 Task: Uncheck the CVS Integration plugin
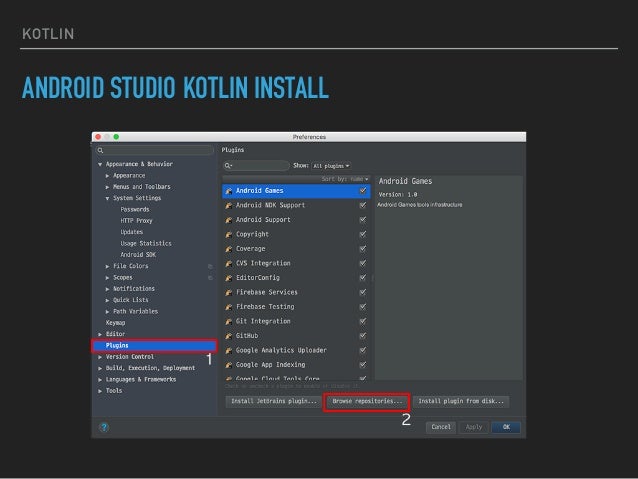pyautogui.click(x=363, y=263)
